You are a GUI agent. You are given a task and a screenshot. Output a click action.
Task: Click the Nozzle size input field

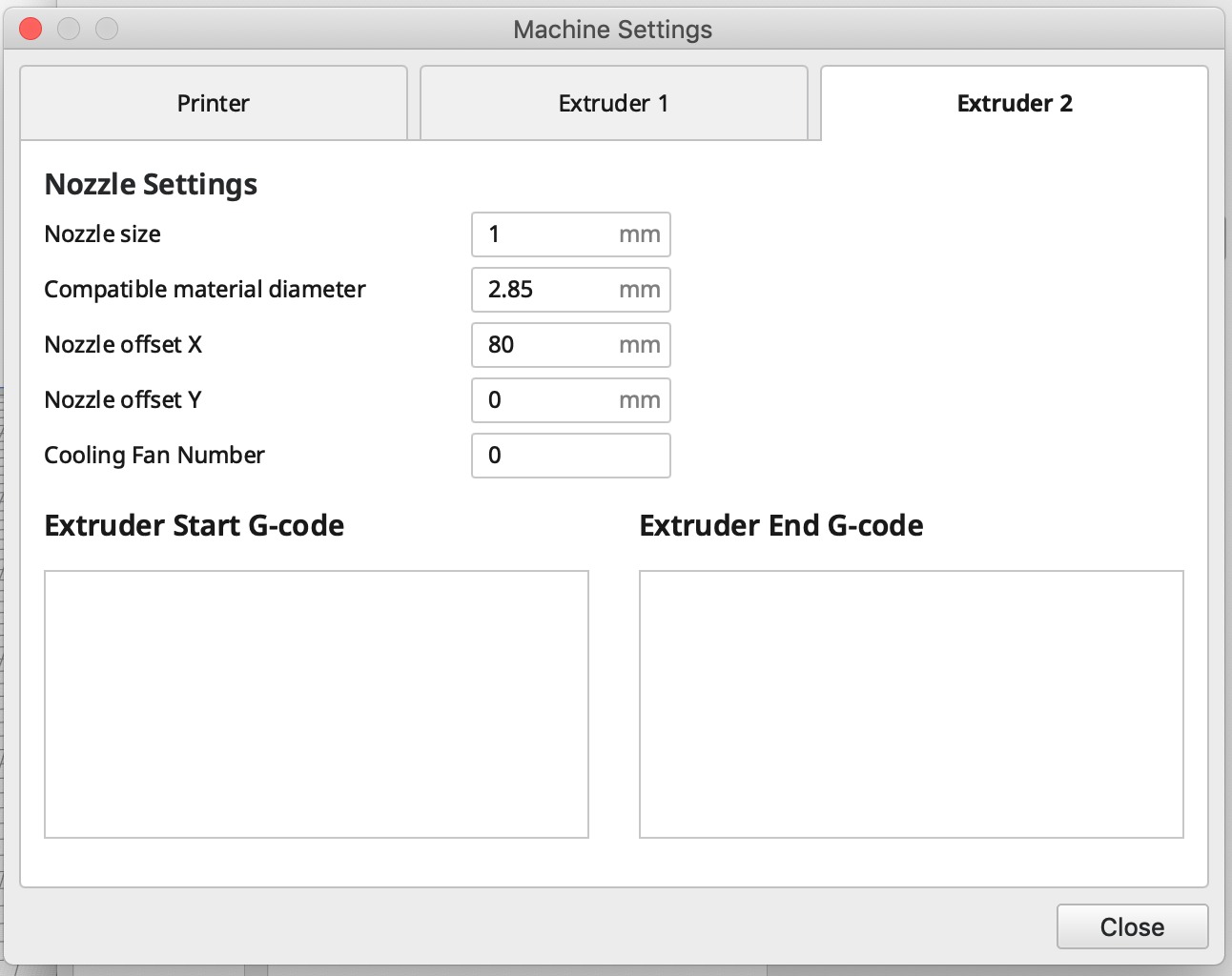(548, 234)
